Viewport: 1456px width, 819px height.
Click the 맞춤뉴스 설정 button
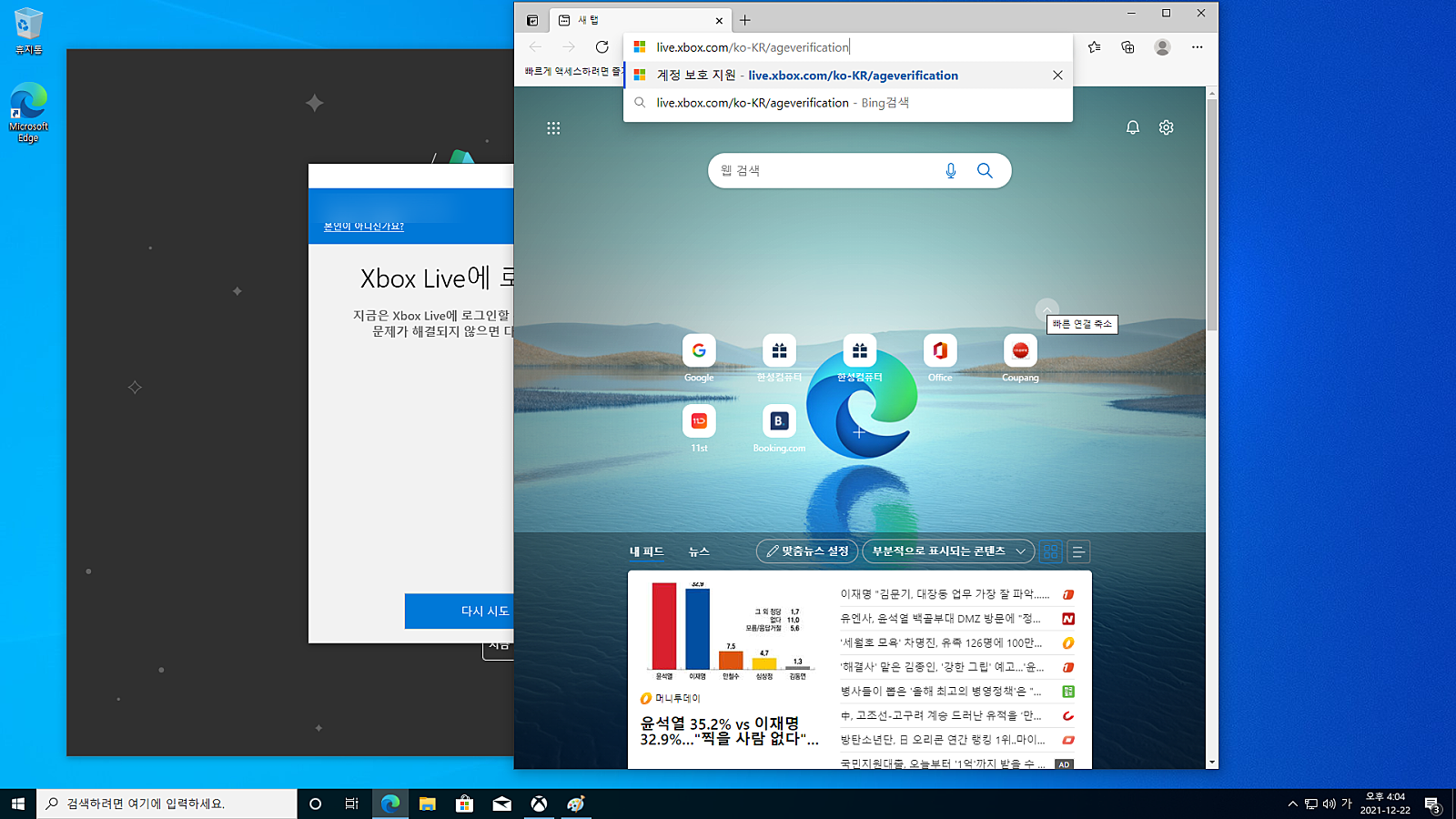[807, 551]
